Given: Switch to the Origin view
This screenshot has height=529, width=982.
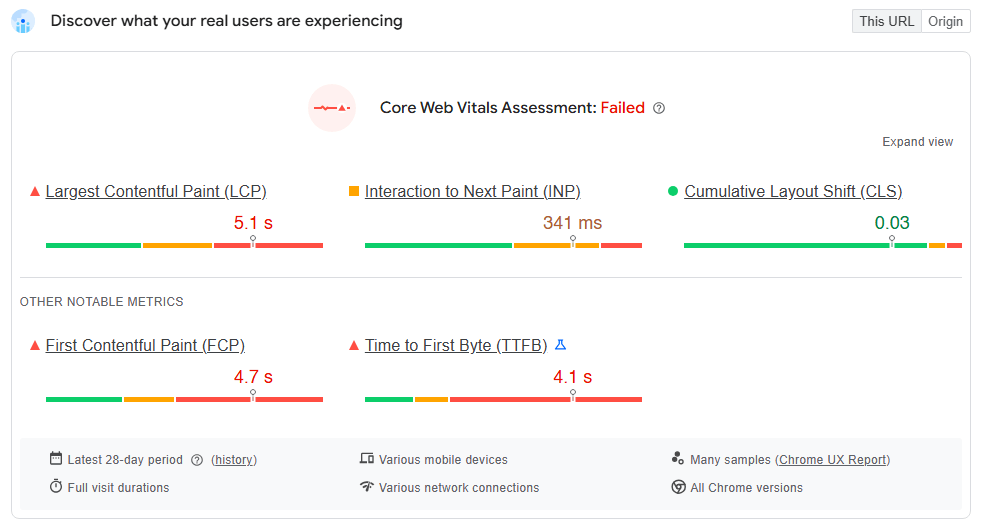Looking at the screenshot, I should 945,21.
